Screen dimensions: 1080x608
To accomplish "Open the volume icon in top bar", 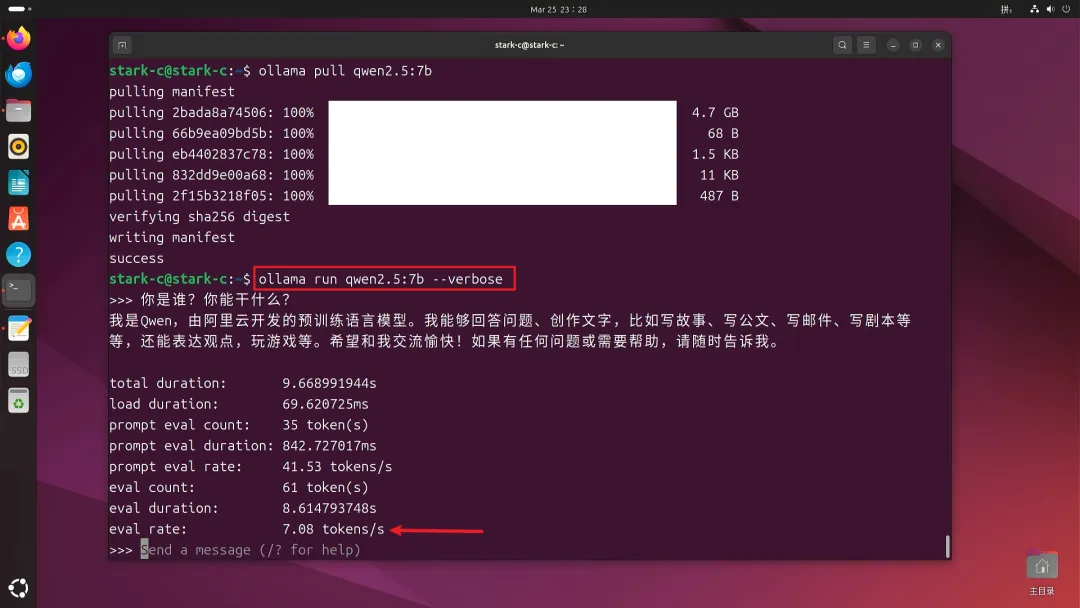I will (x=1050, y=10).
